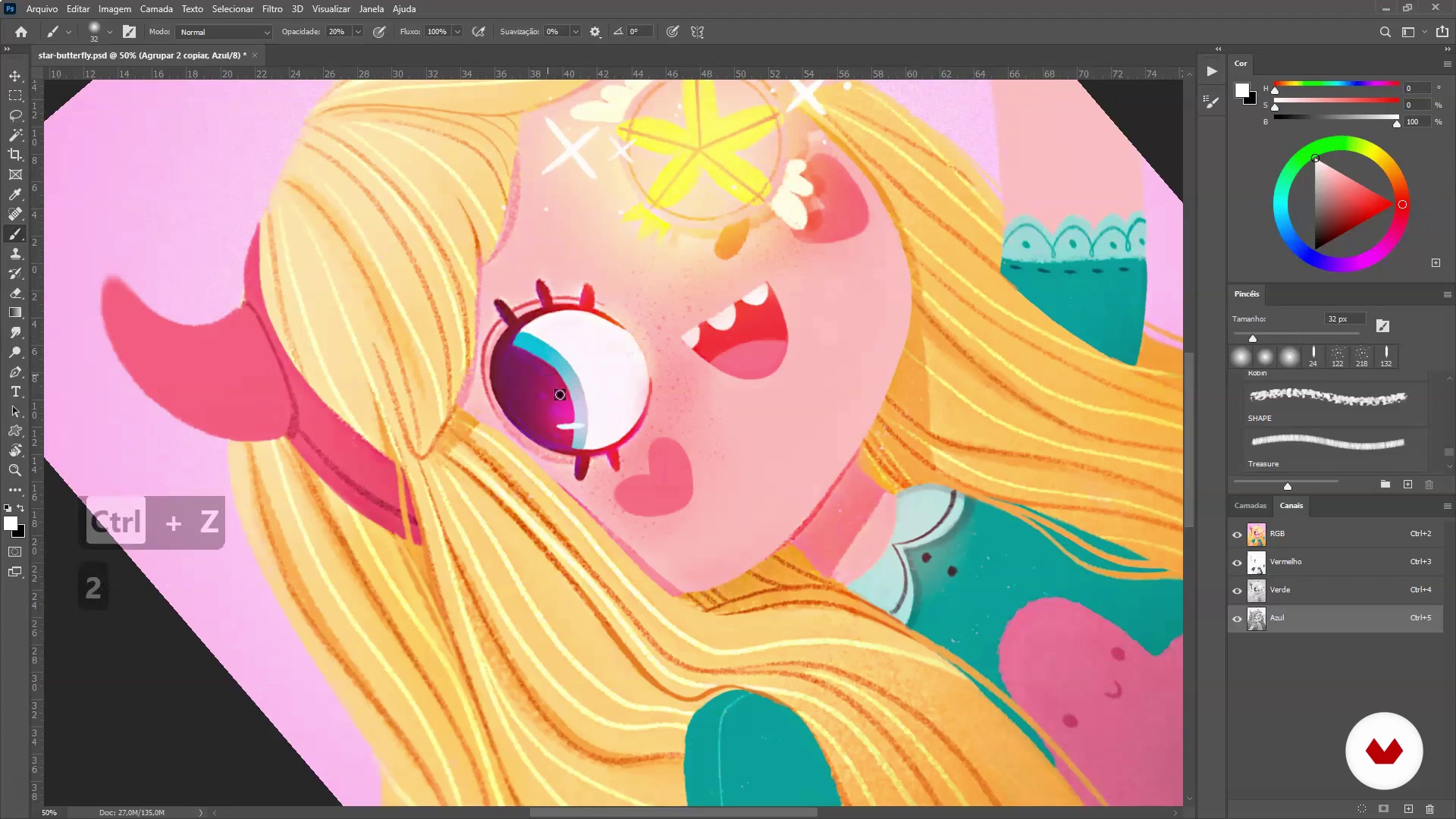The height and width of the screenshot is (819, 1456).
Task: Open the Opacidade slider dropdown
Action: click(x=358, y=32)
